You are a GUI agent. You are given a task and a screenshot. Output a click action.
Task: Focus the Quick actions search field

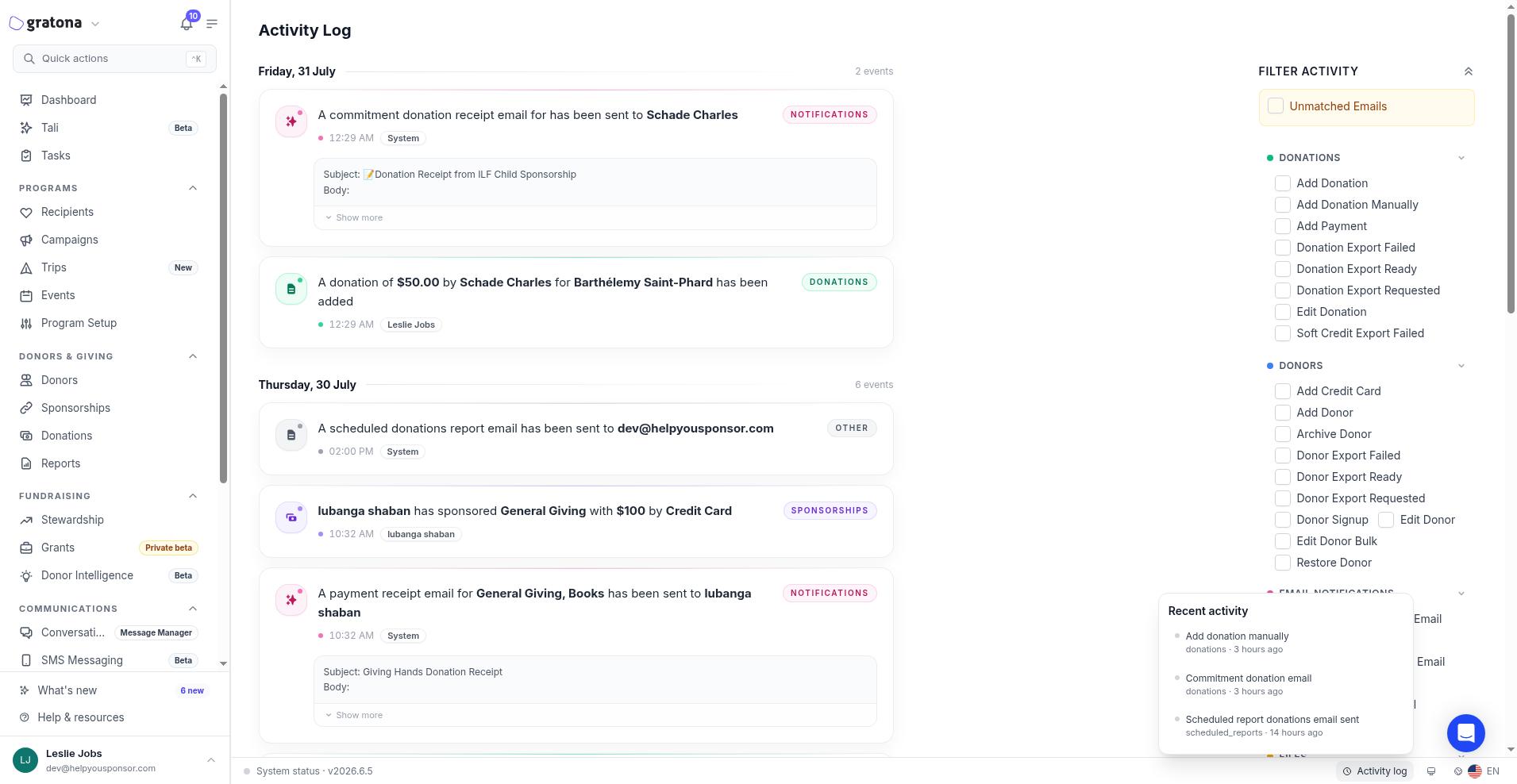[x=114, y=59]
